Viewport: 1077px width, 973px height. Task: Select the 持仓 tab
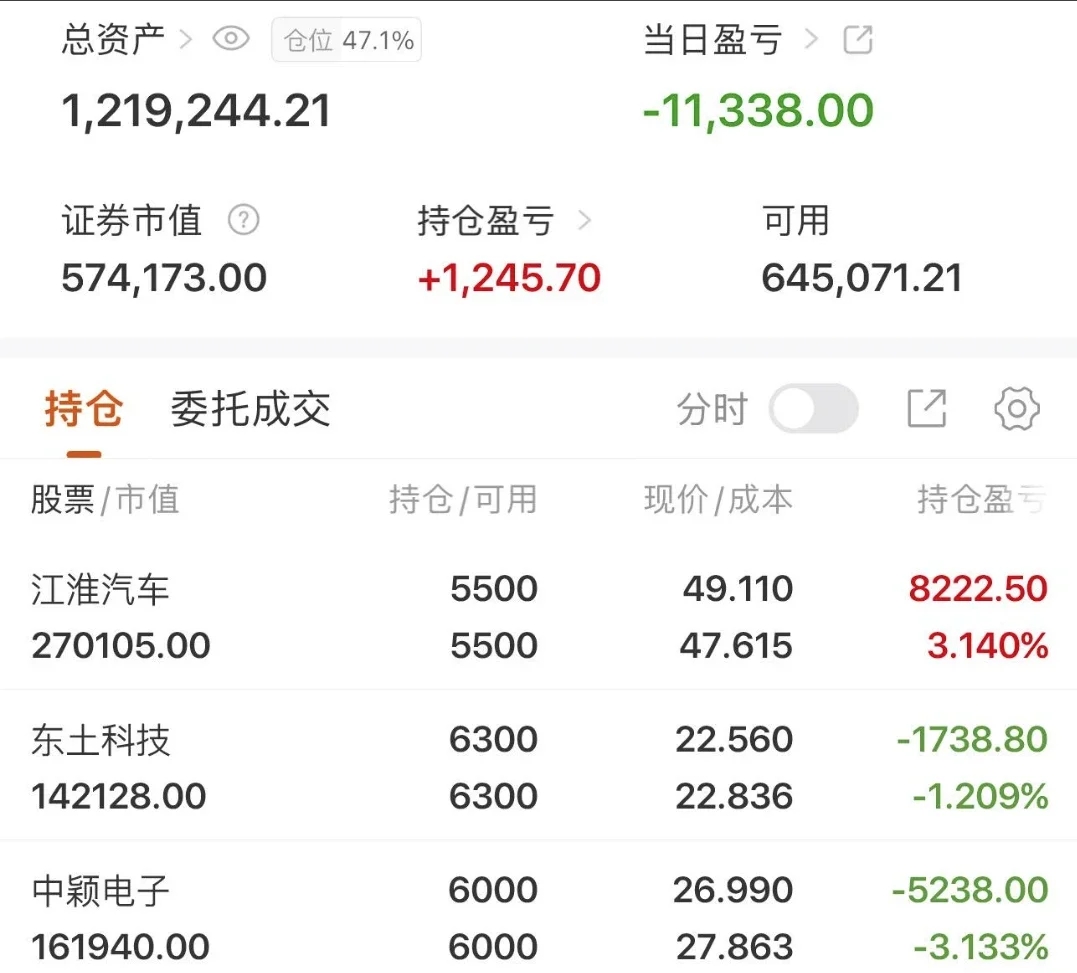coord(84,409)
